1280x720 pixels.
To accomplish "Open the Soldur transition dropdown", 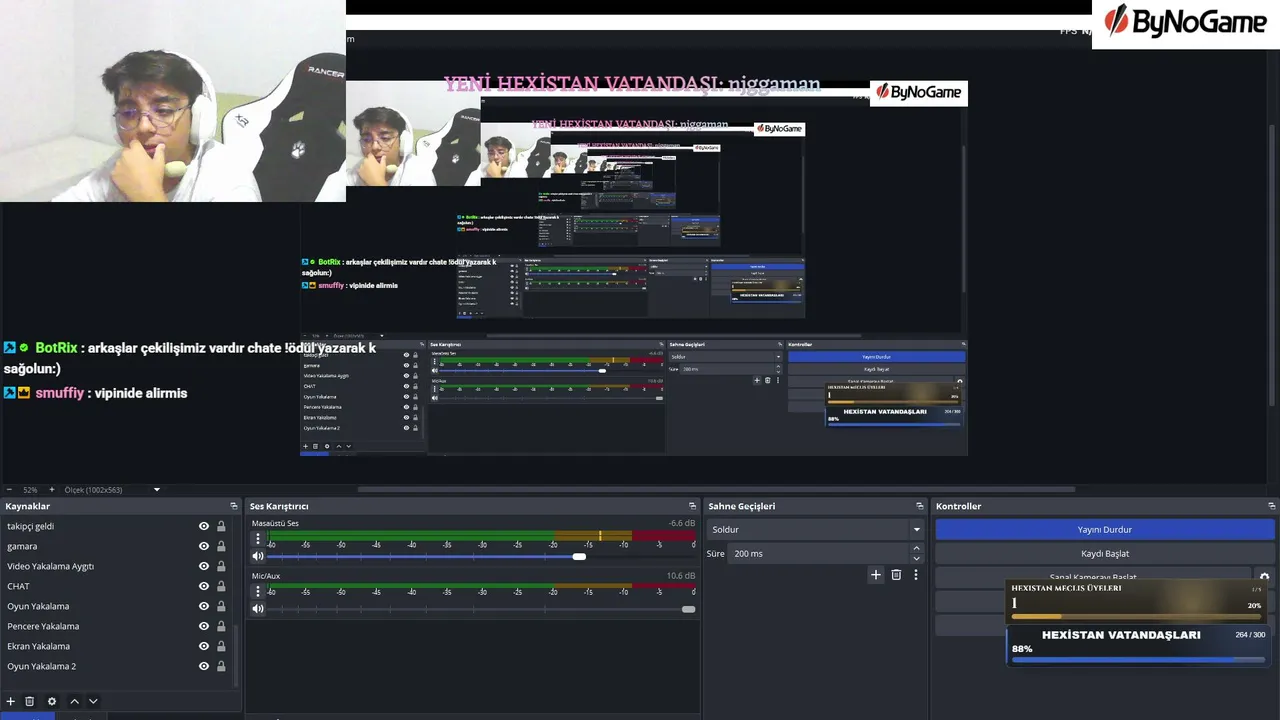I will click(815, 529).
